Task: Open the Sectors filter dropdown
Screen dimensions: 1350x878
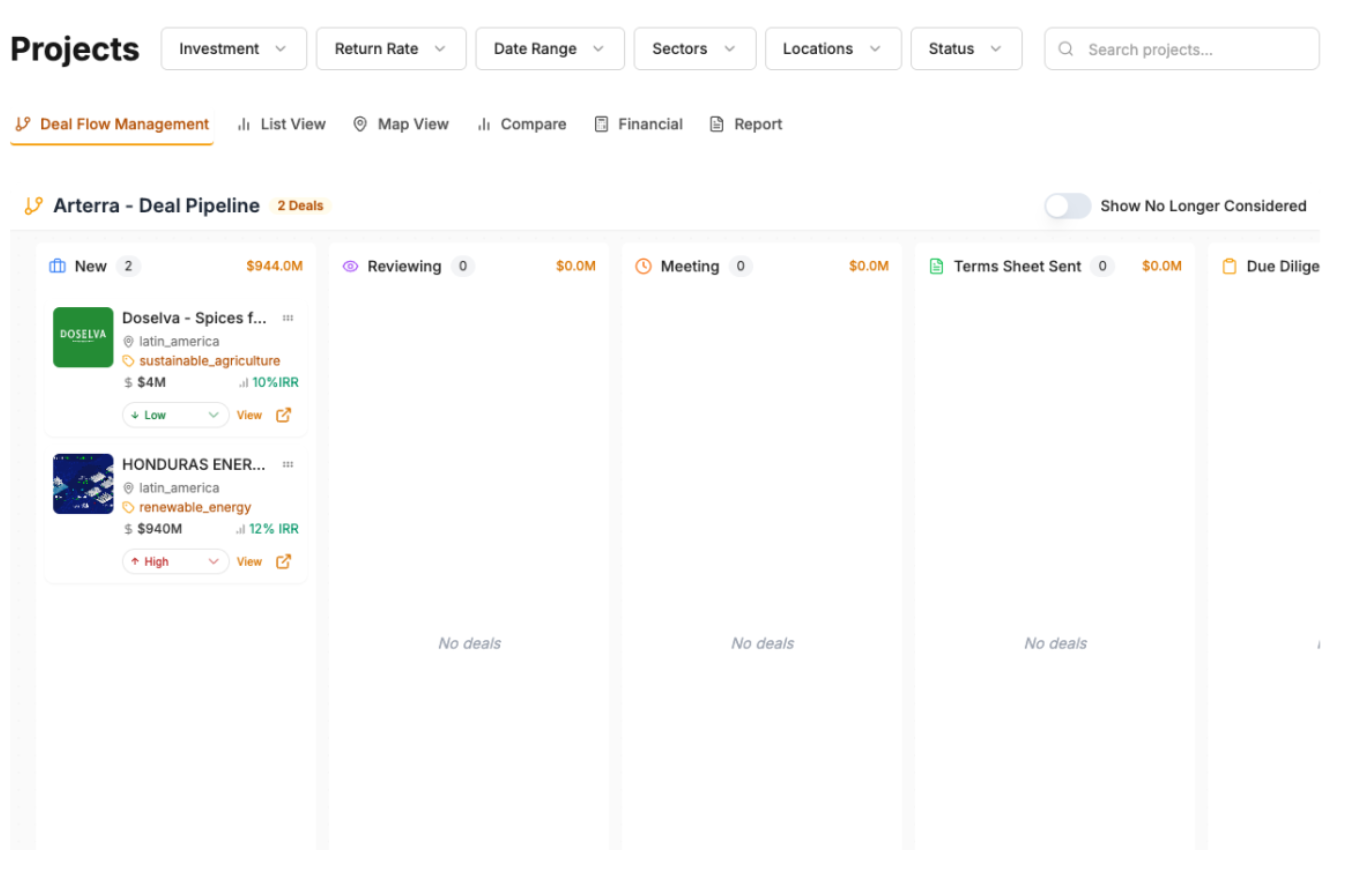Action: [x=695, y=49]
